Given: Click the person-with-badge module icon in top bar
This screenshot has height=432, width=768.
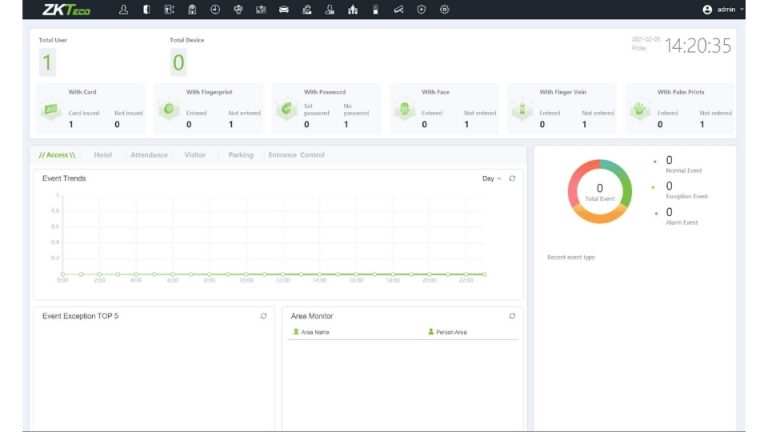Looking at the screenshot, I should point(330,9).
